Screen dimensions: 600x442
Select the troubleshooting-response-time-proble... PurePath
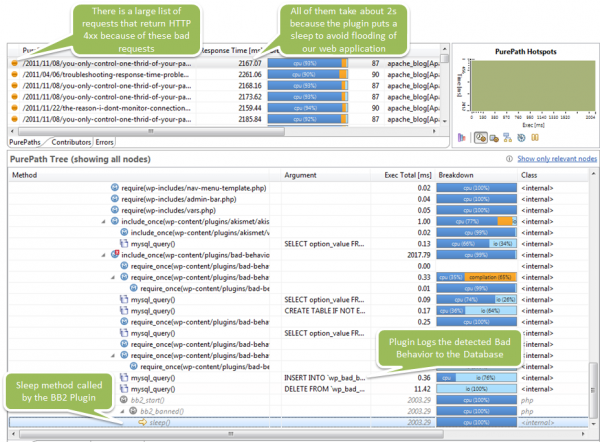[106, 74]
